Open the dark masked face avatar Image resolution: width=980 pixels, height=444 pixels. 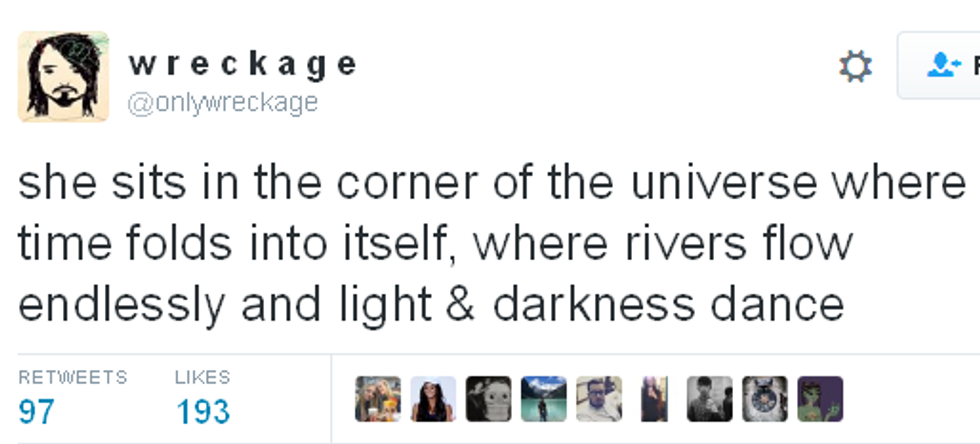click(x=488, y=399)
